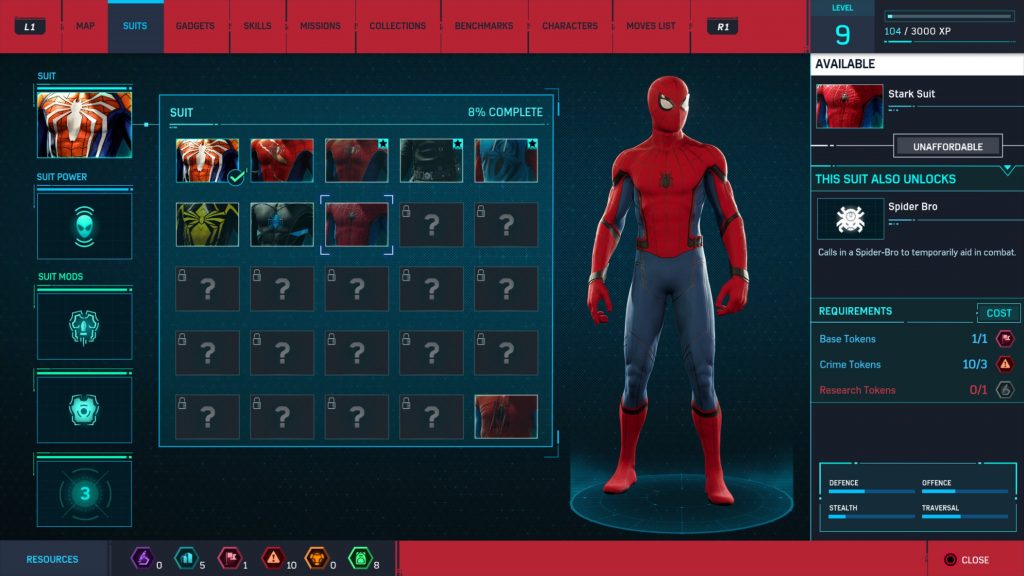Open the equipped suit slot on the left
The height and width of the screenshot is (576, 1024).
click(84, 125)
